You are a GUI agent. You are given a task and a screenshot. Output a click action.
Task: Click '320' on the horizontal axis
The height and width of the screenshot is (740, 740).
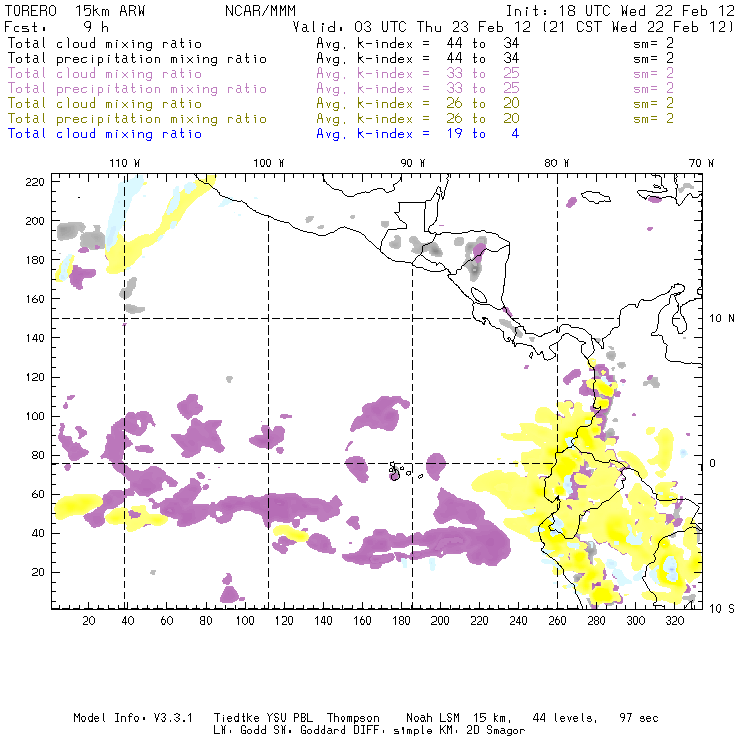click(x=674, y=621)
